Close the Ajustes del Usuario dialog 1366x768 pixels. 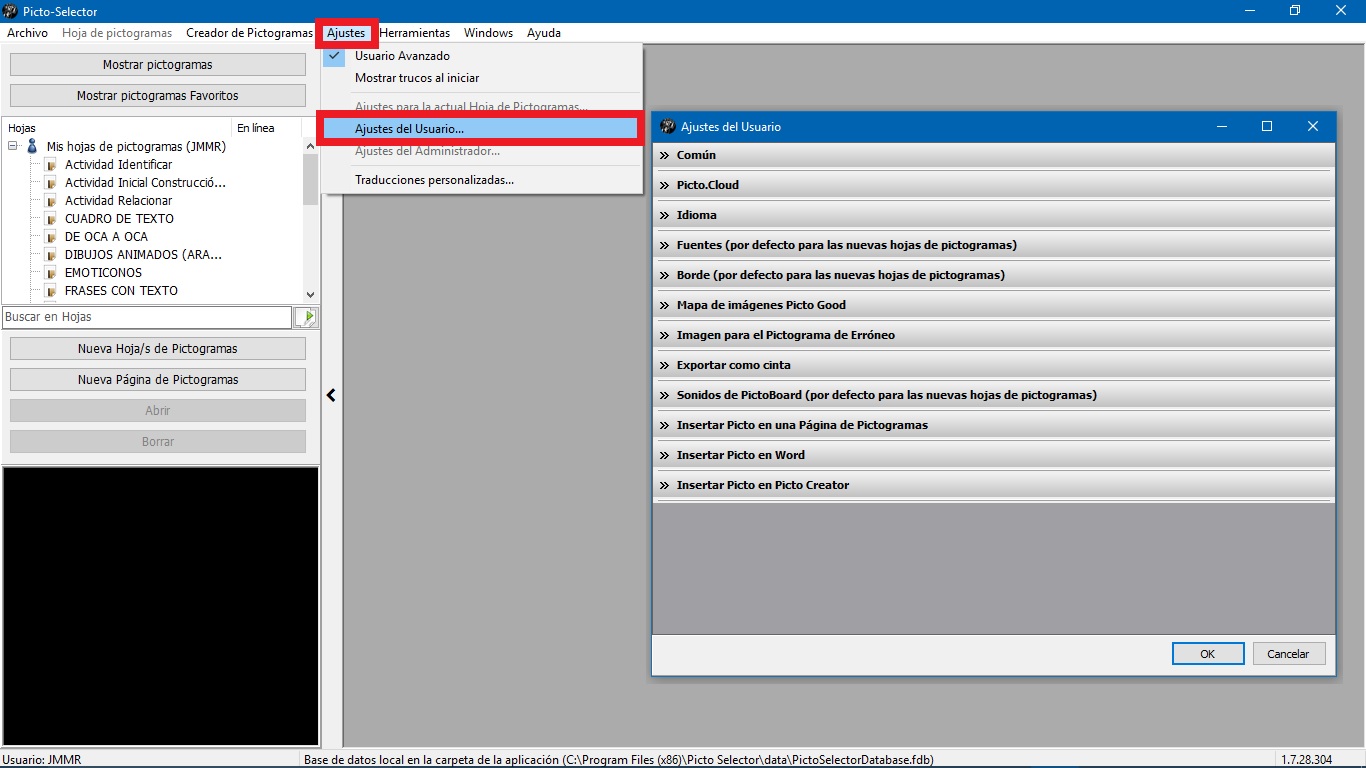(x=1313, y=126)
